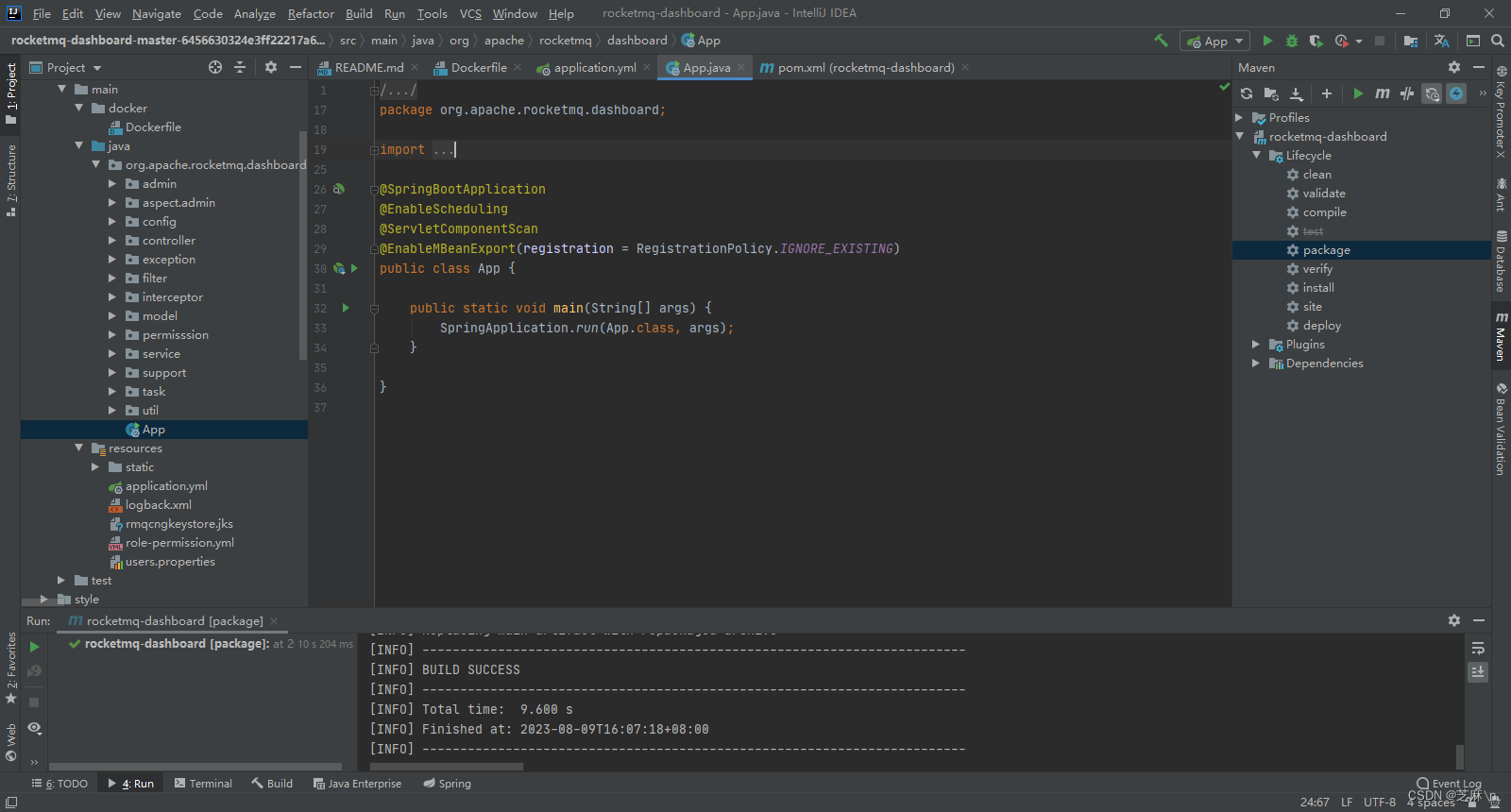
Task: Generate sources and update folders for Maven
Action: (1271, 93)
